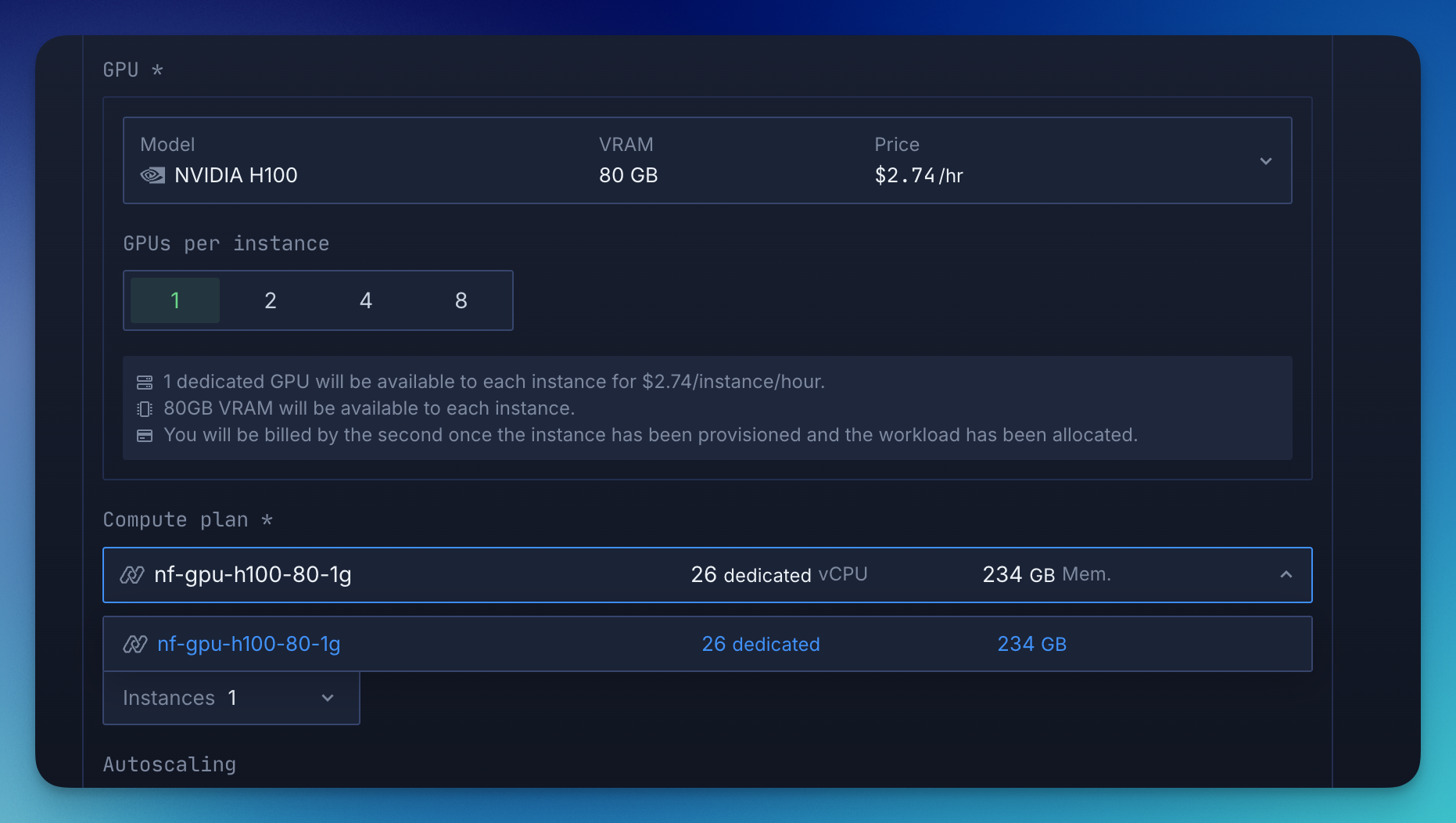Choose the nf-gpu-h100-80-1g option in list
Screen dimensions: 1456x823
pyautogui.click(x=708, y=644)
